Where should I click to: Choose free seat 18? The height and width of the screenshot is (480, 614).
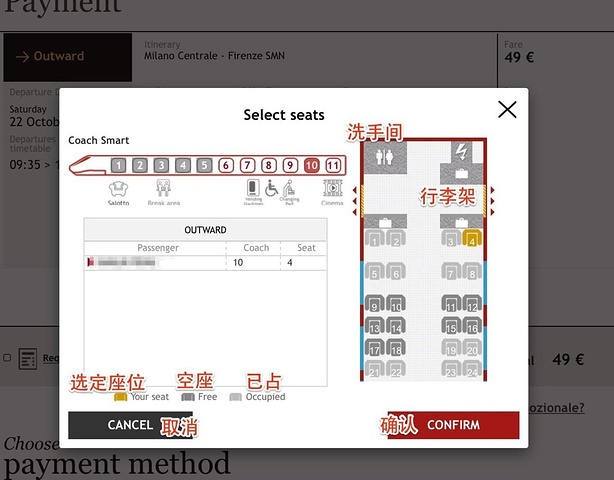396,349
